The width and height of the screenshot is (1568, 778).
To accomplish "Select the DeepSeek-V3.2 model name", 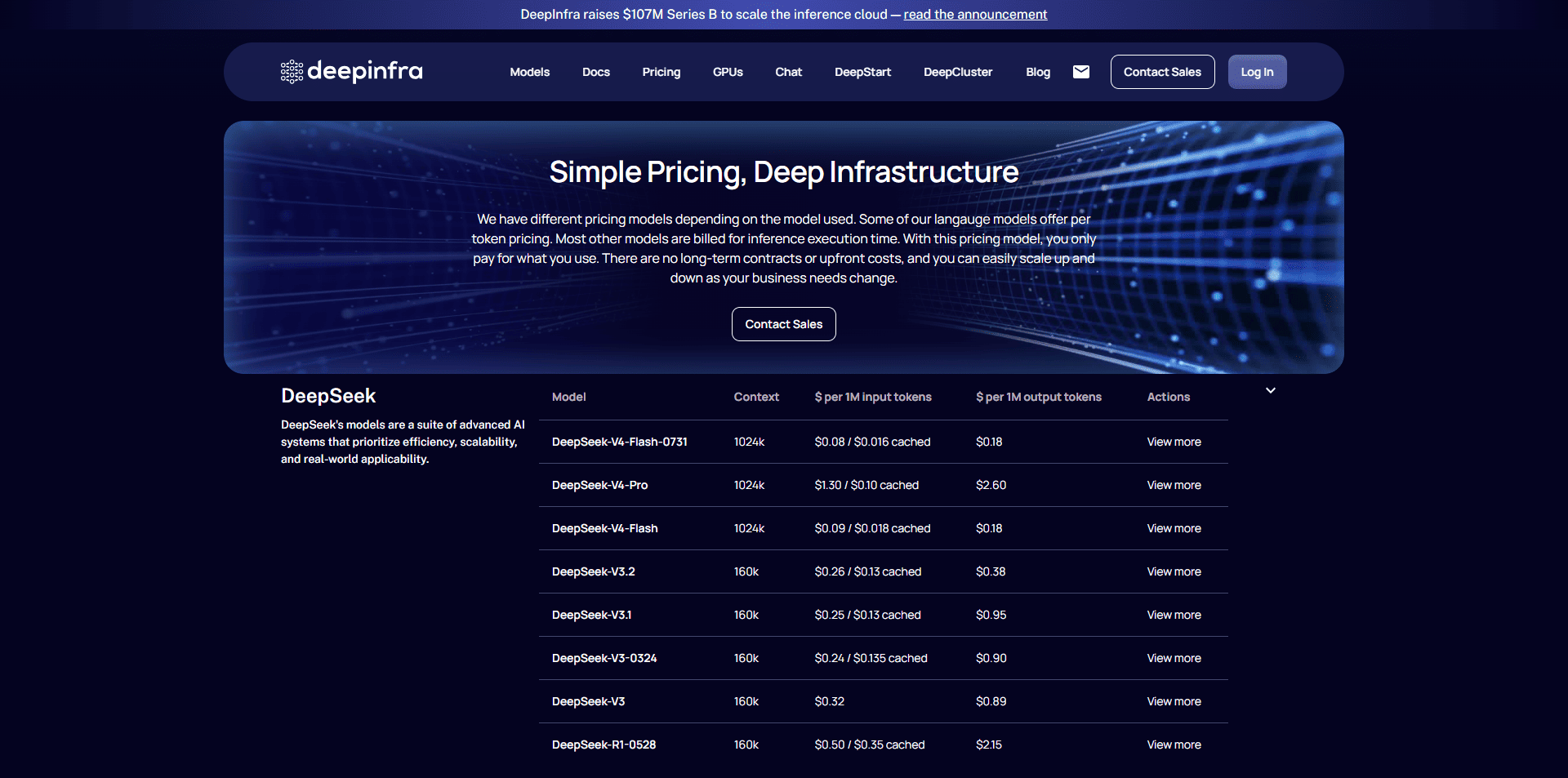I will 594,571.
